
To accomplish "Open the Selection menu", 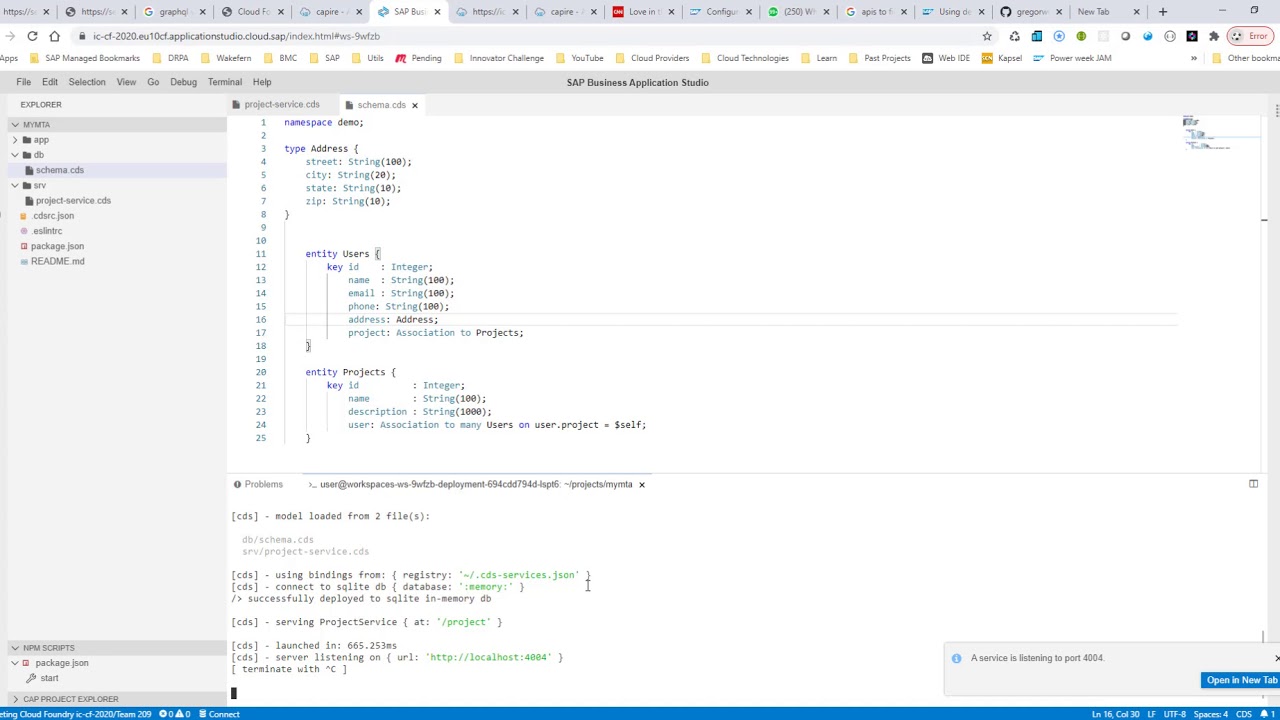I will point(87,82).
